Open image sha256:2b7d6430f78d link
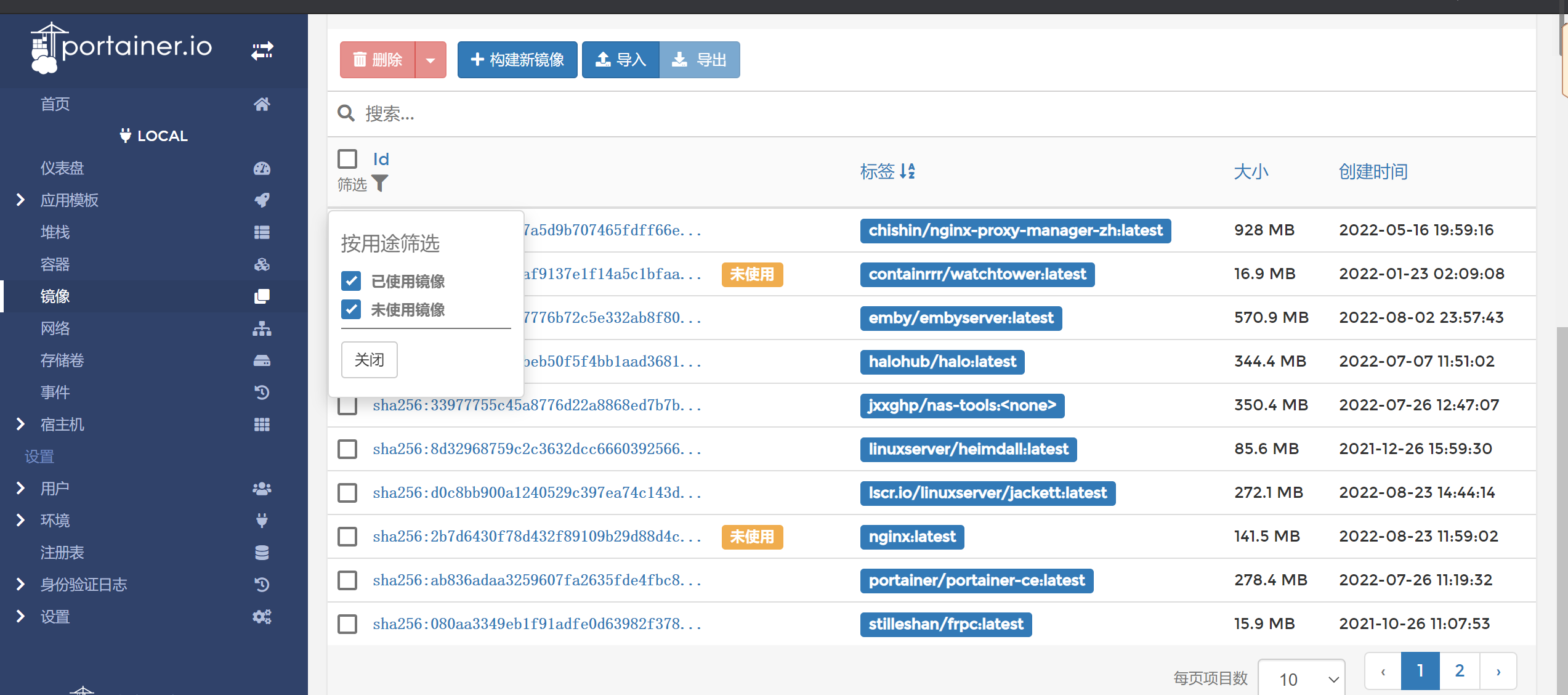 coord(537,537)
